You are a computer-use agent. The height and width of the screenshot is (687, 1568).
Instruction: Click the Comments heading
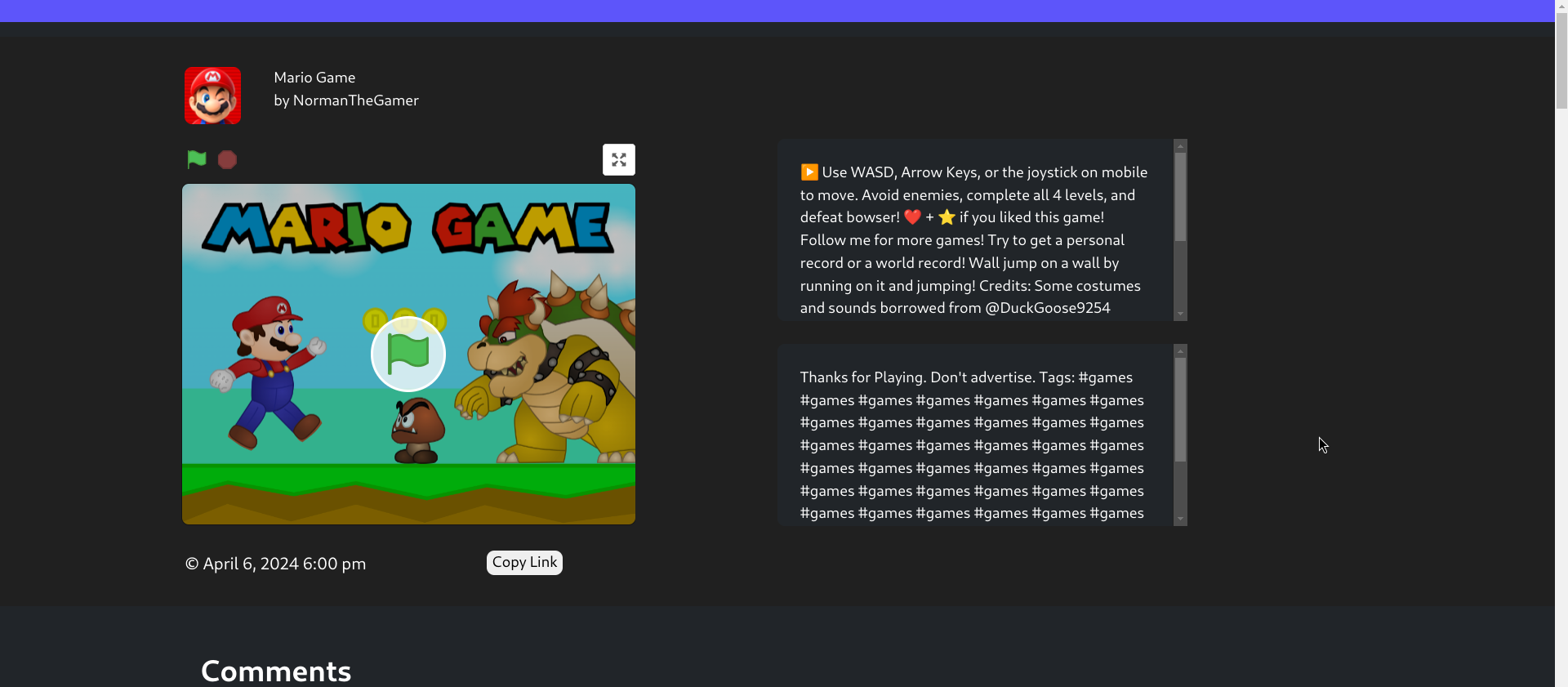click(x=276, y=671)
